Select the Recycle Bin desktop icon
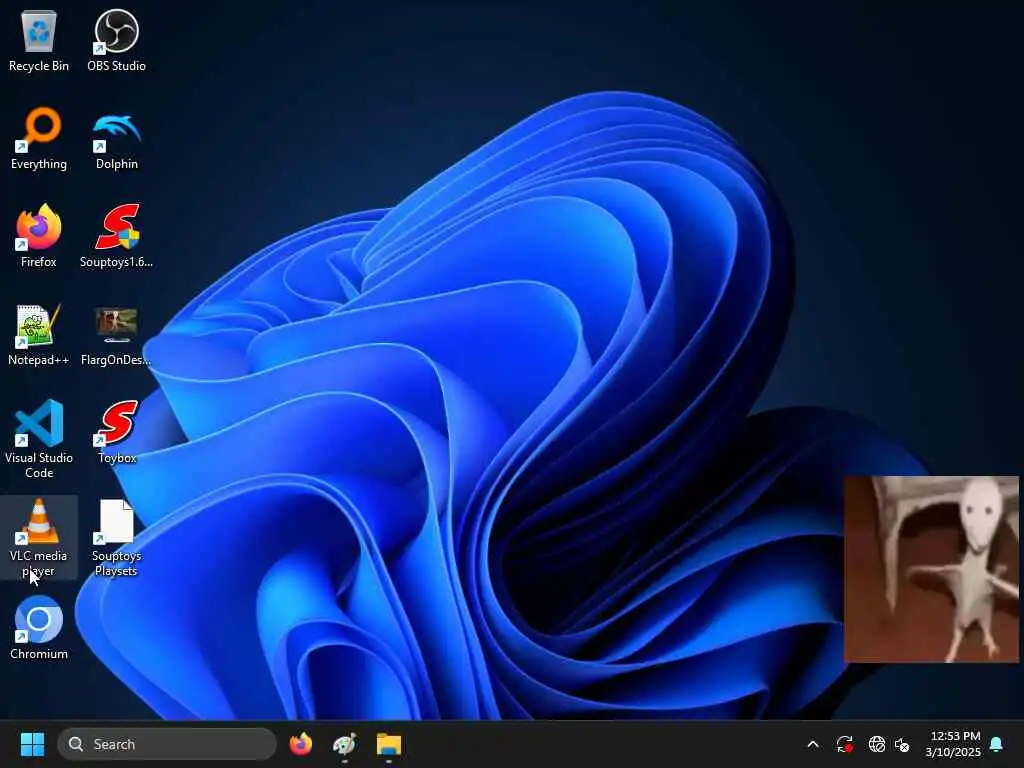This screenshot has width=1024, height=768. (39, 40)
